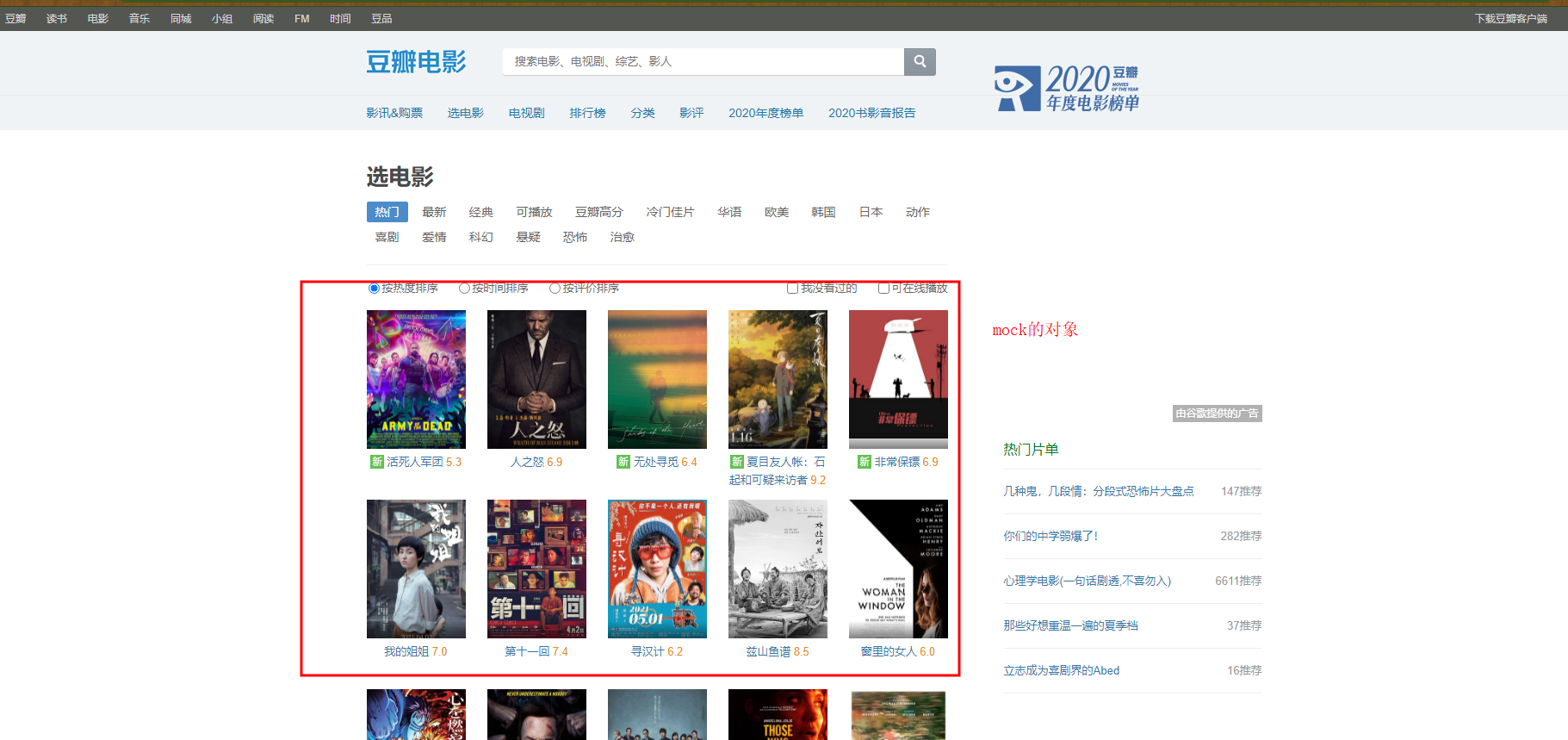Open the 夏目友人帐 movie poster
Image resolution: width=1568 pixels, height=740 pixels.
pyautogui.click(x=778, y=379)
